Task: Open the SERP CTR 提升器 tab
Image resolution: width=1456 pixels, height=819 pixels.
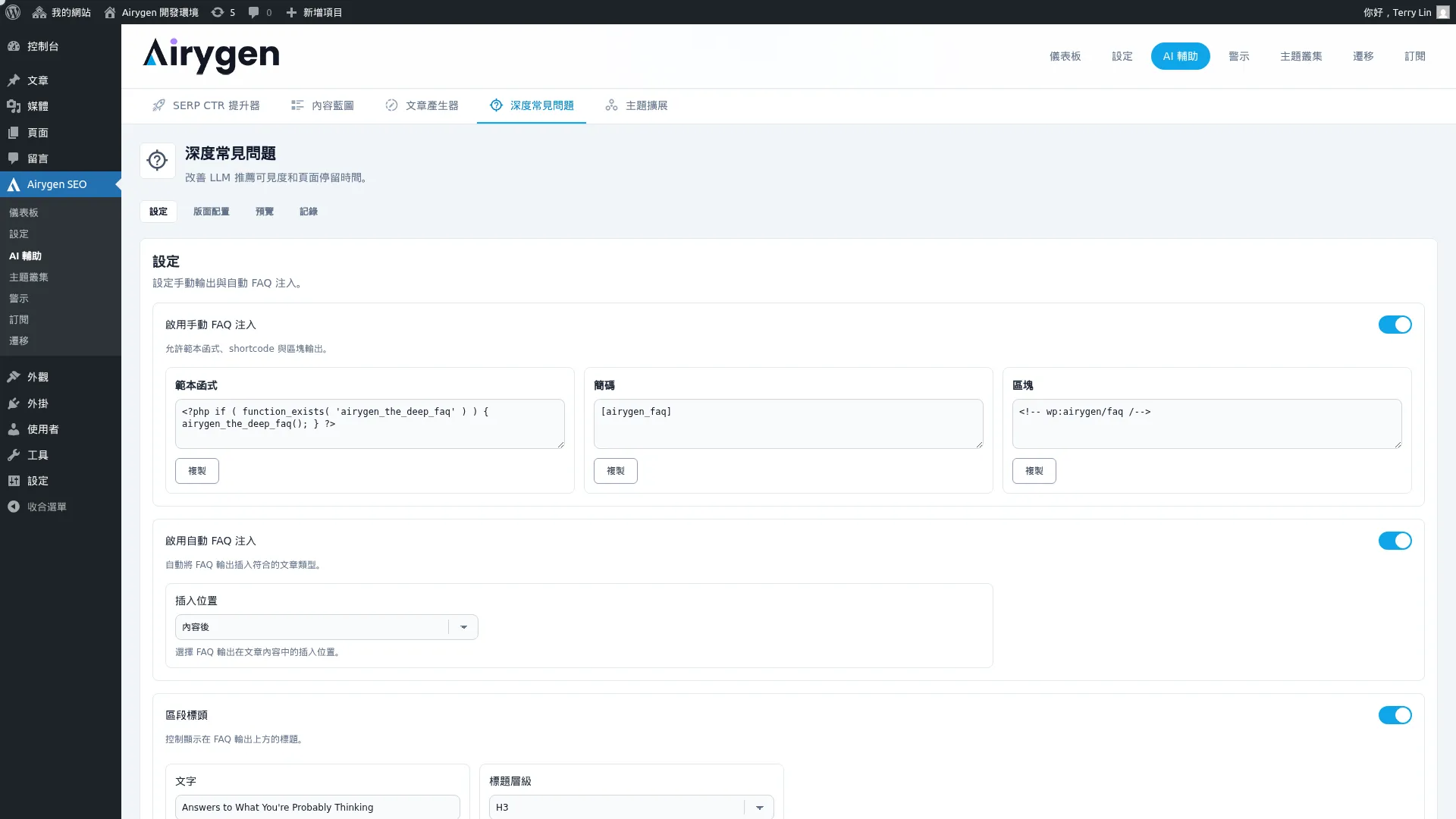Action: (x=206, y=105)
